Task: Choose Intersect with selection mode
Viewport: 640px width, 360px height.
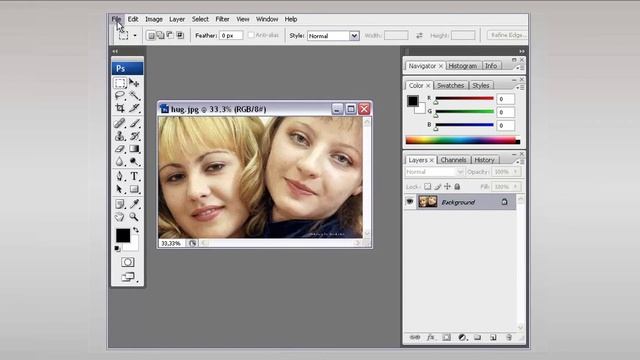Action: pos(180,36)
